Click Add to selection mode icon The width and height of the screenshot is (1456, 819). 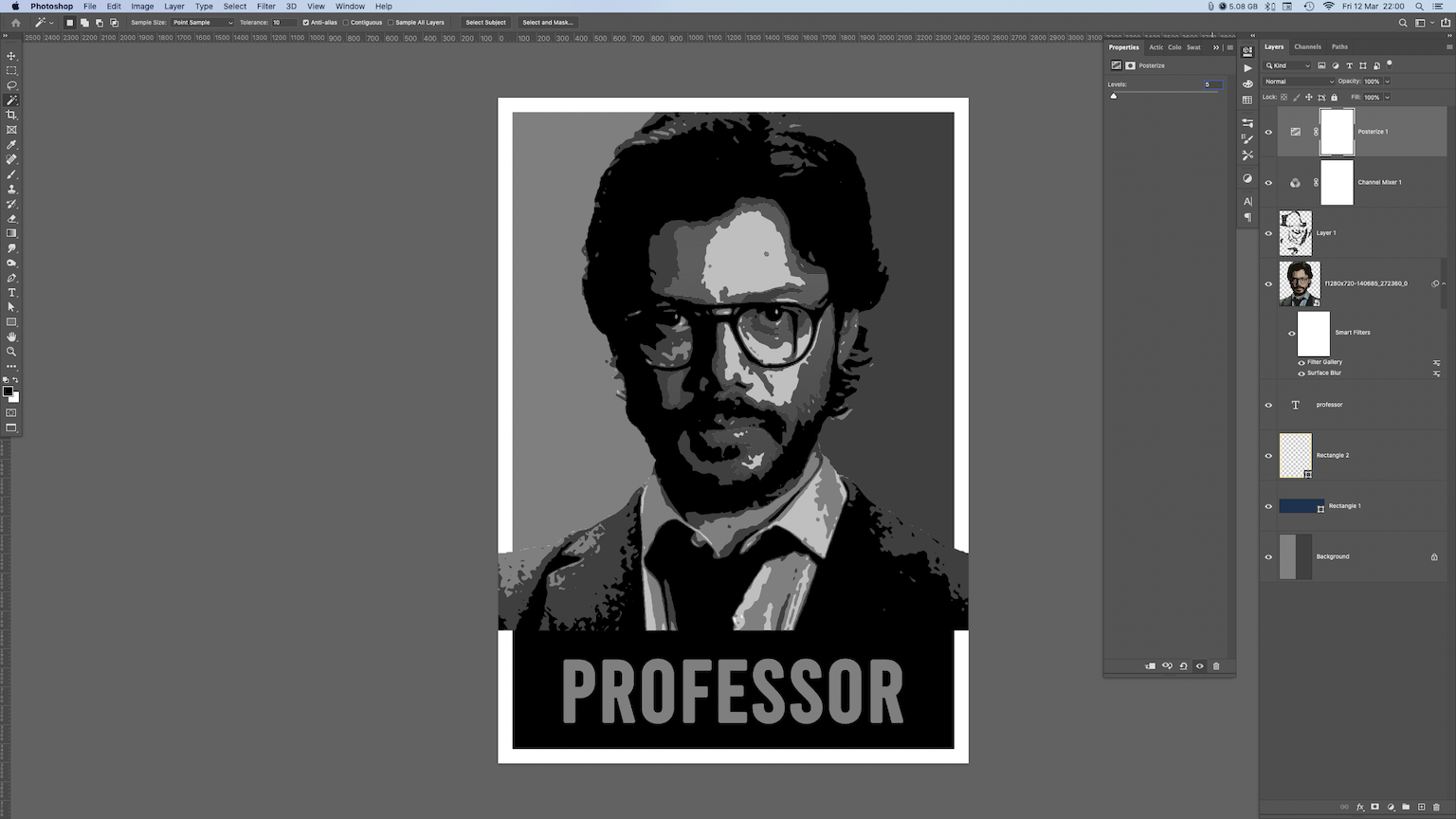[84, 23]
